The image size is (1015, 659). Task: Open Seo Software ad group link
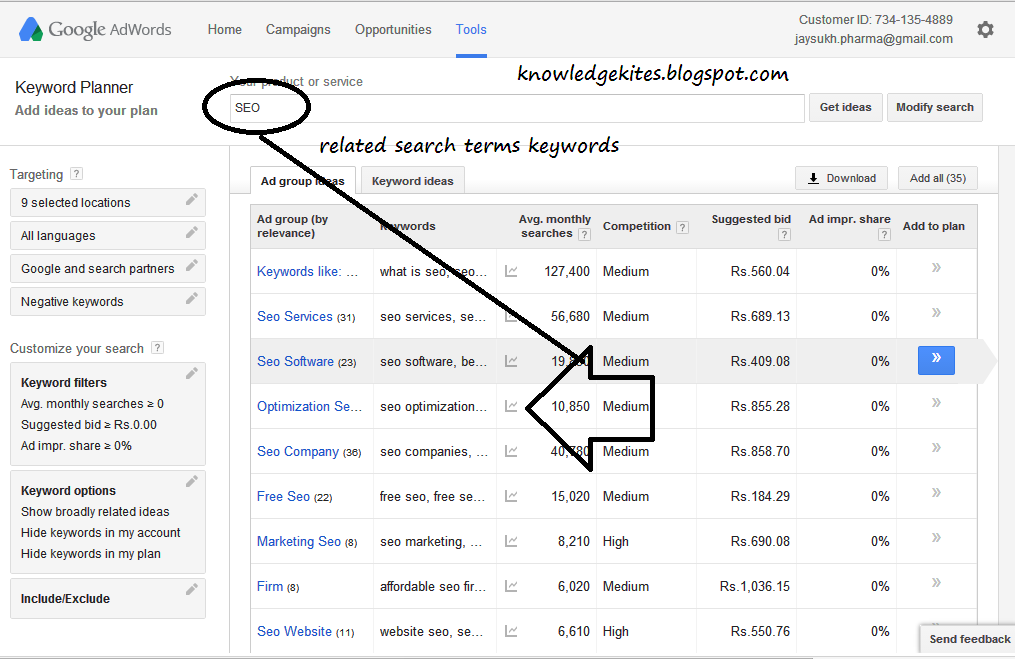coord(295,361)
